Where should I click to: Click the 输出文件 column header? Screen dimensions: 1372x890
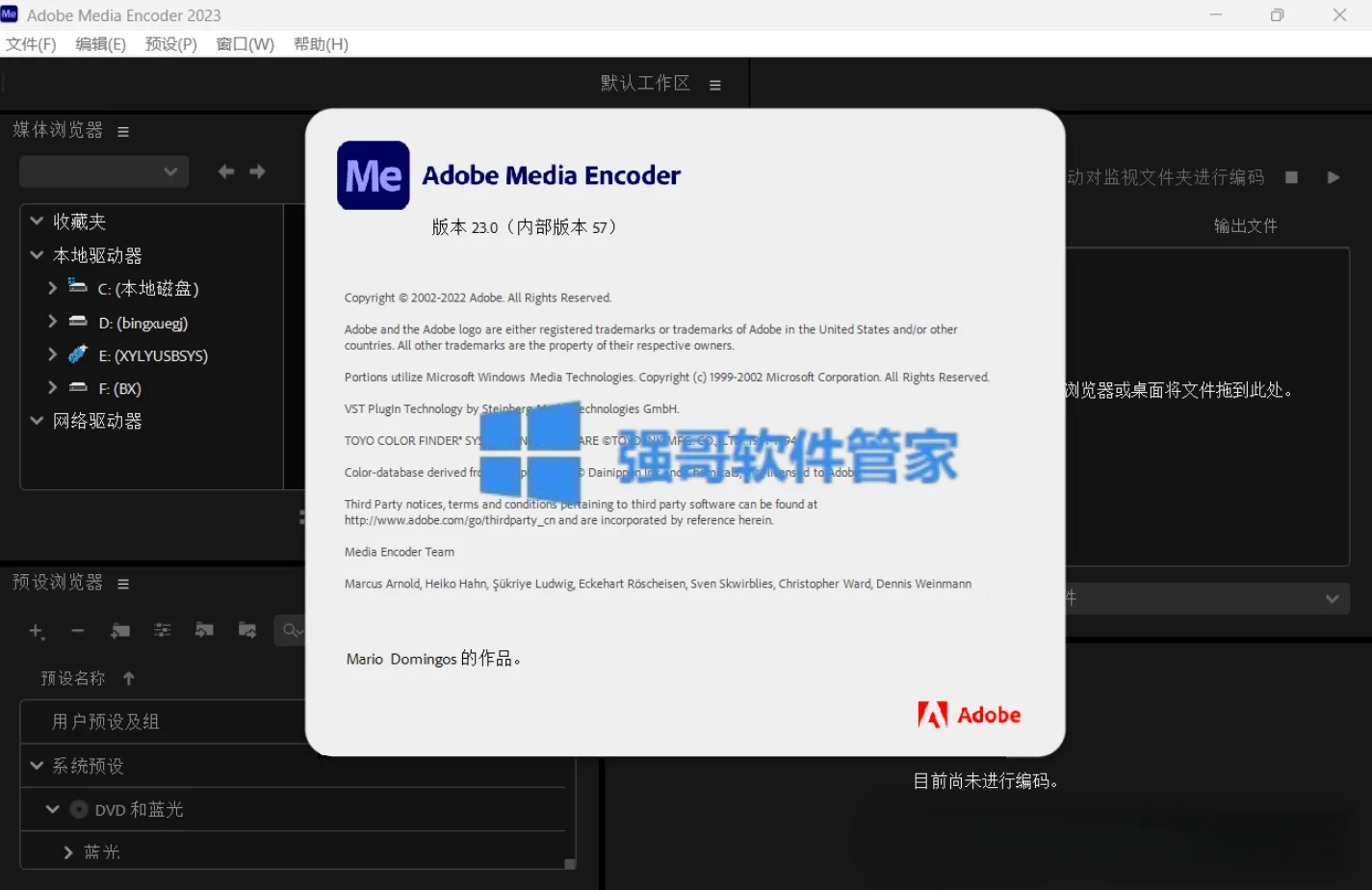1245,225
